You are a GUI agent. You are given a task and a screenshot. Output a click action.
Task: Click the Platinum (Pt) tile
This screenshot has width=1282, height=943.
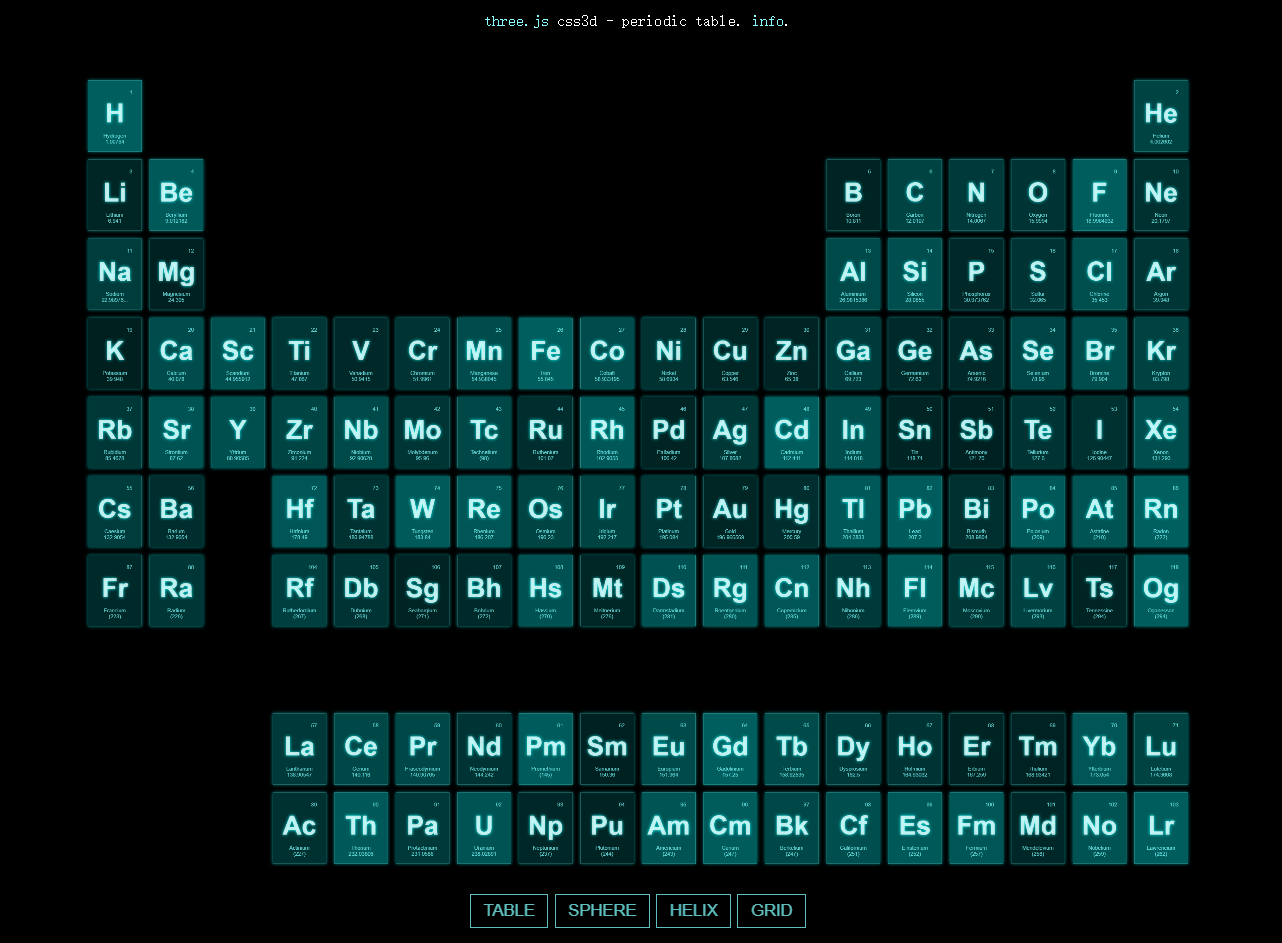[x=669, y=511]
